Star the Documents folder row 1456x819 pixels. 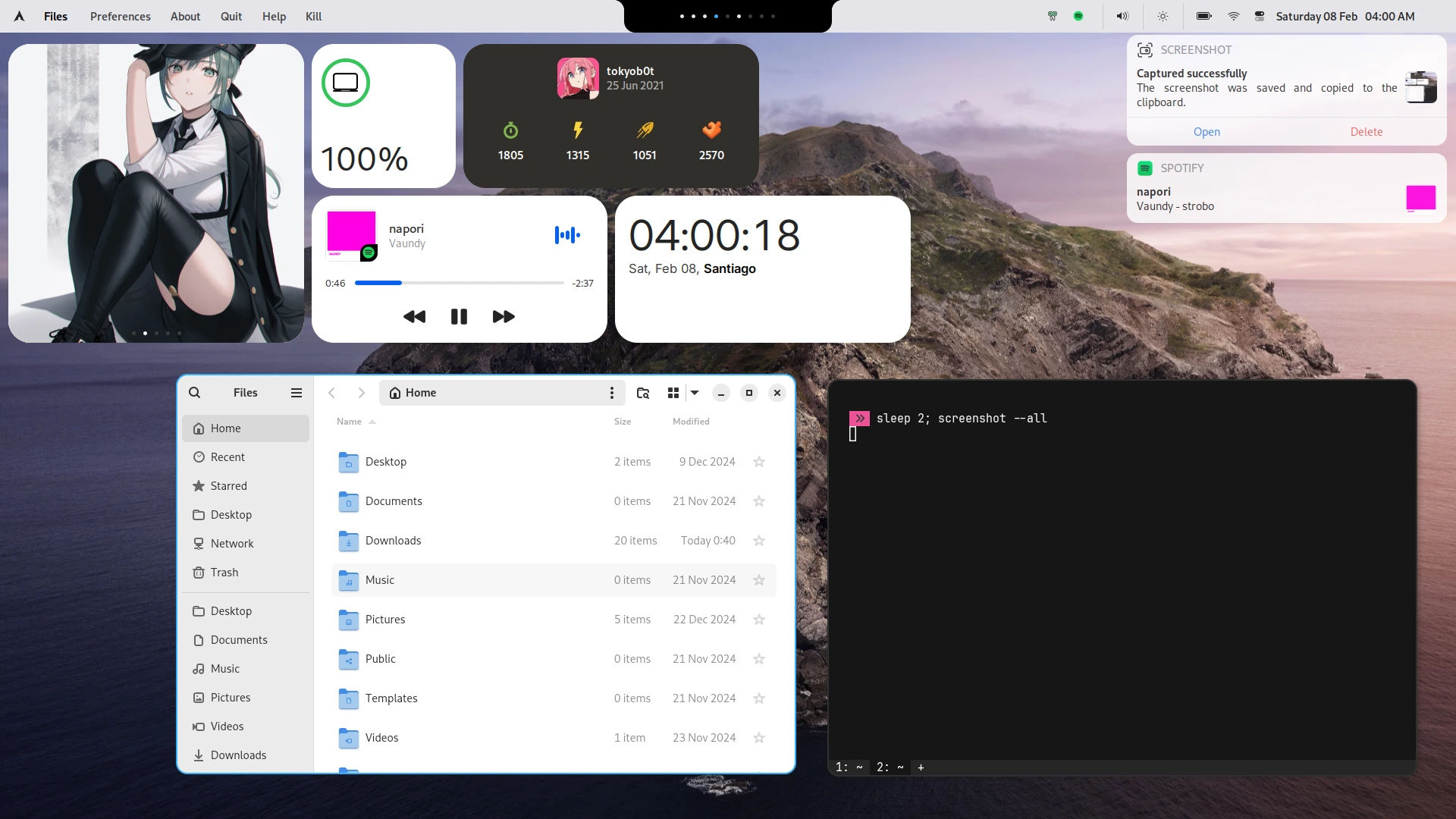(x=759, y=501)
